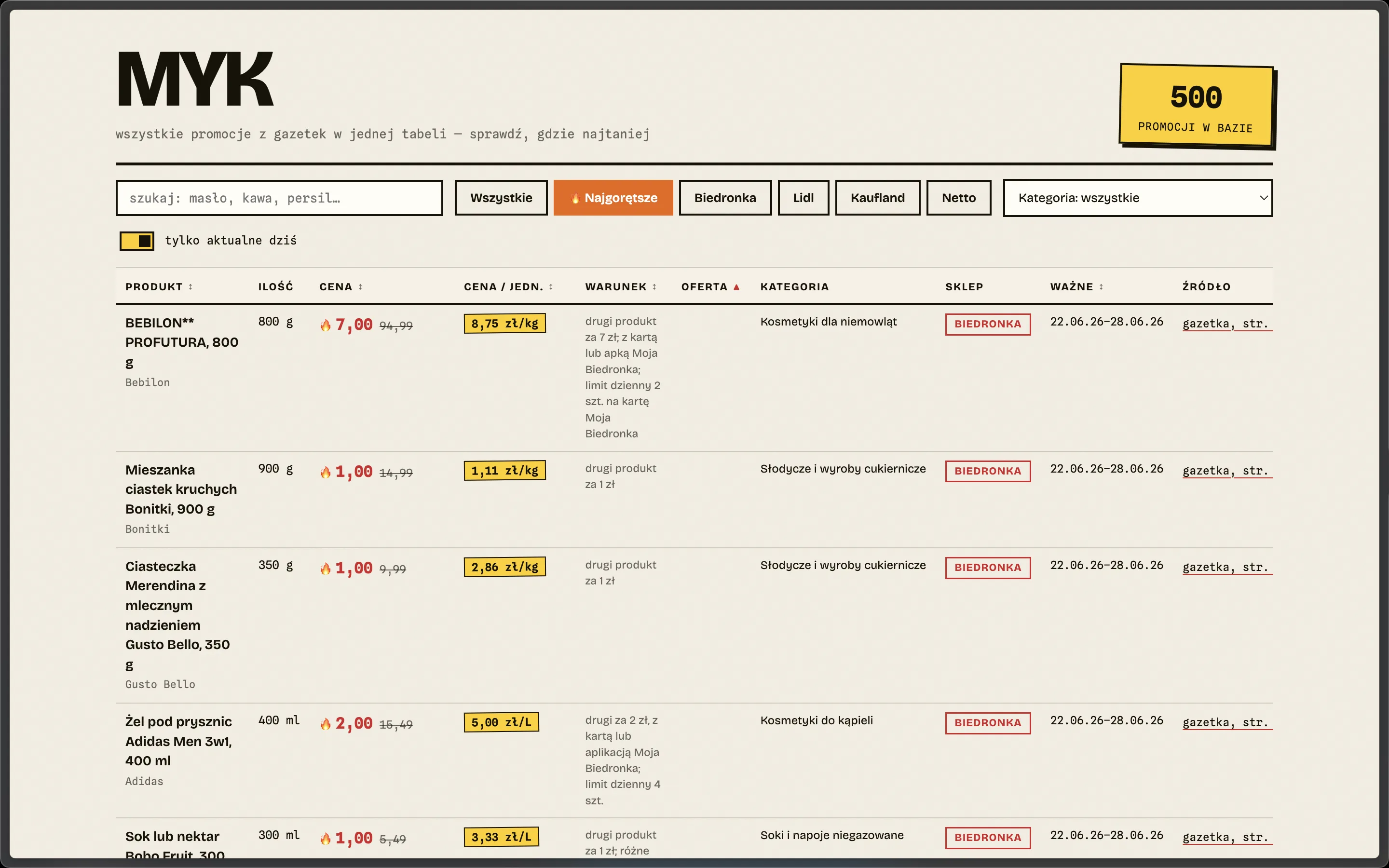This screenshot has height=868, width=1389.
Task: Filter by Kaufland store
Action: 878,198
